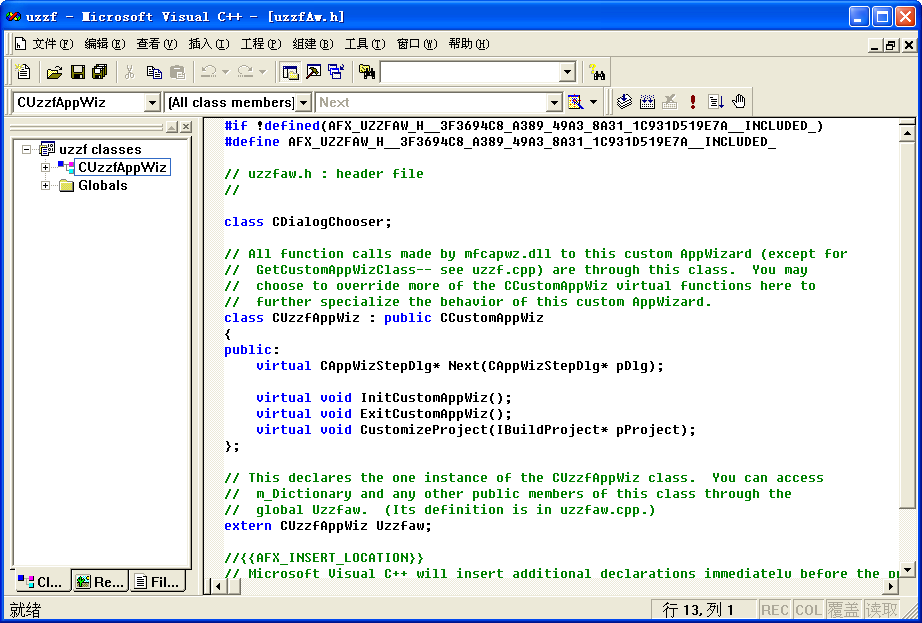This screenshot has height=623, width=922.
Task: Open the Window List icon
Action: coord(336,72)
